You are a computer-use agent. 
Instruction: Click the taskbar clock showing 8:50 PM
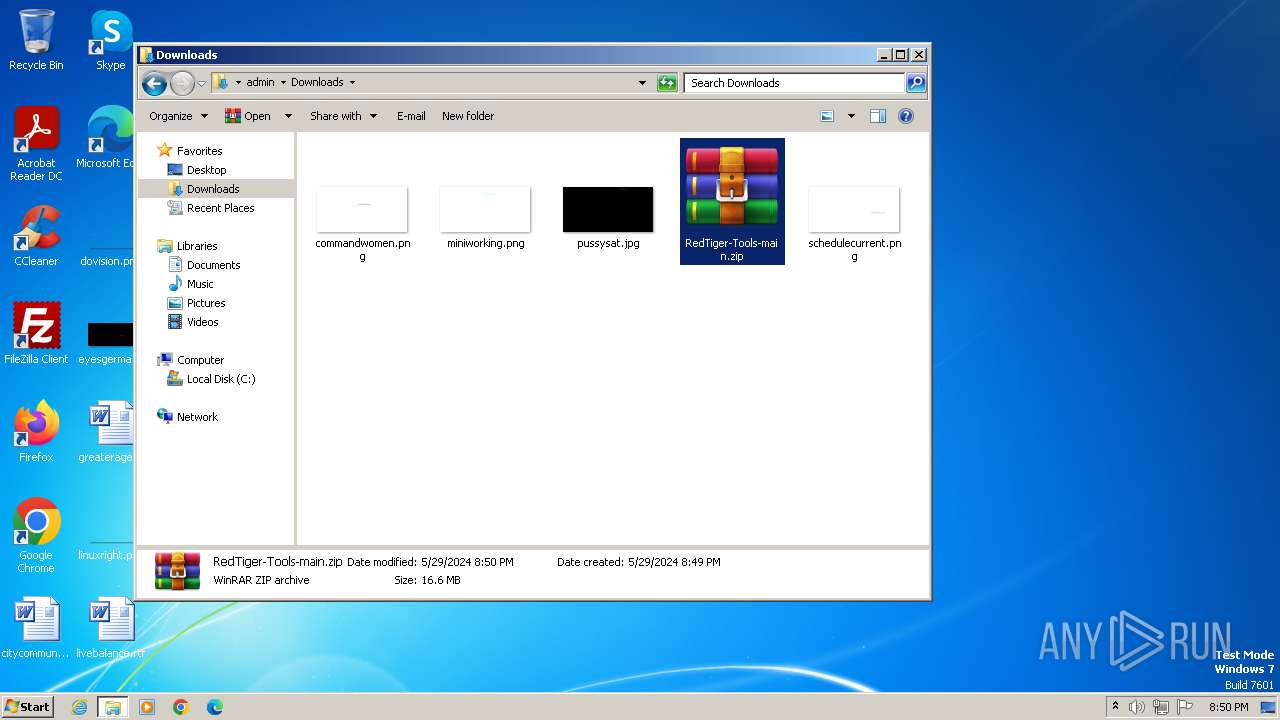coord(1228,707)
